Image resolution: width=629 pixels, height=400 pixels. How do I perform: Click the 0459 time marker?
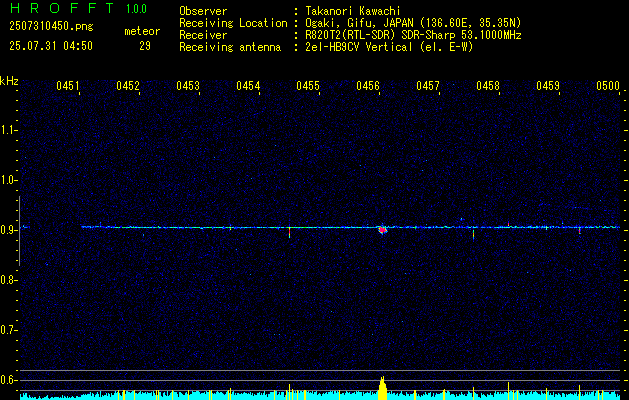click(x=548, y=85)
